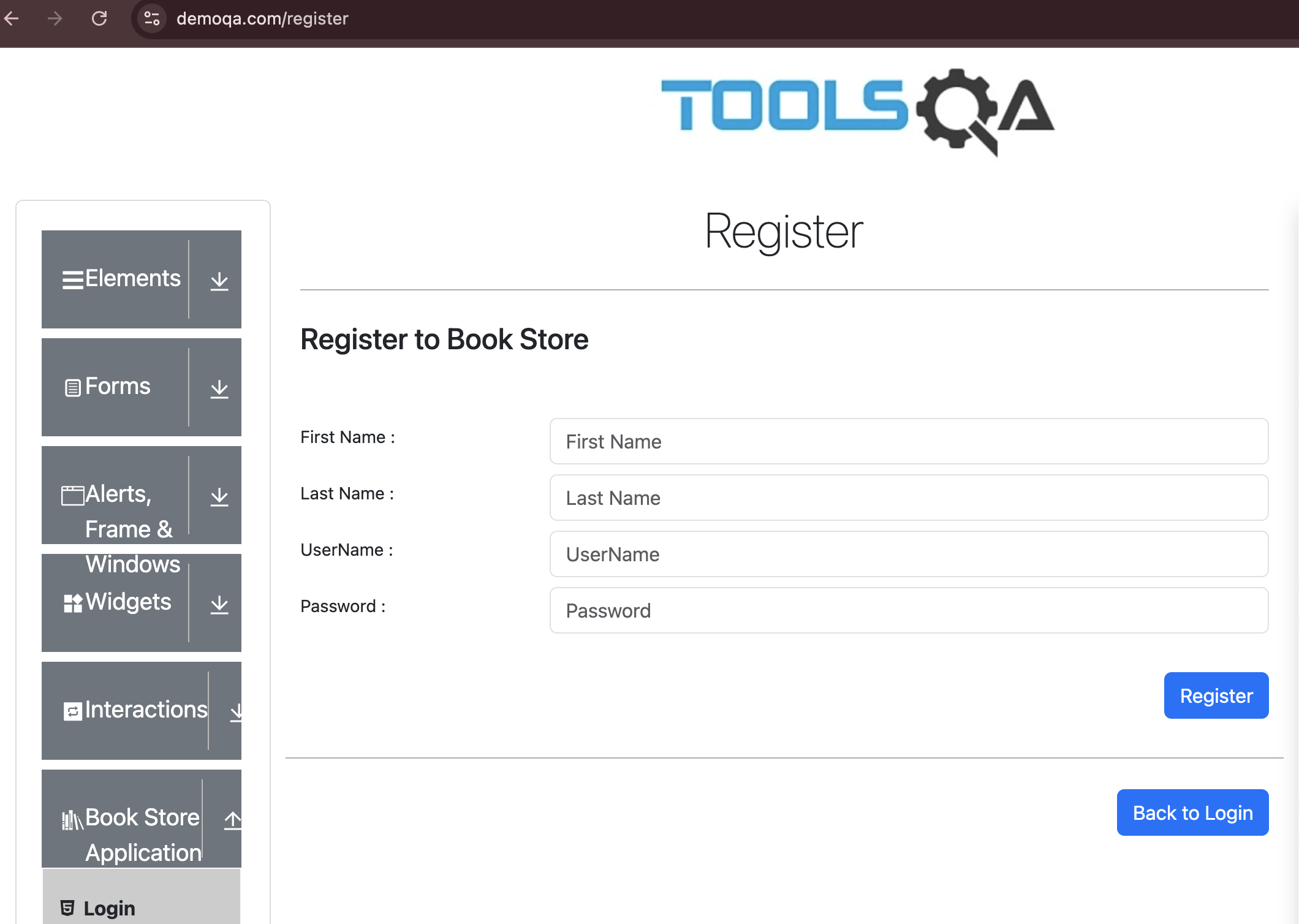Open the Widgets sidebar group
Viewport: 1299px width, 924px height.
142,603
